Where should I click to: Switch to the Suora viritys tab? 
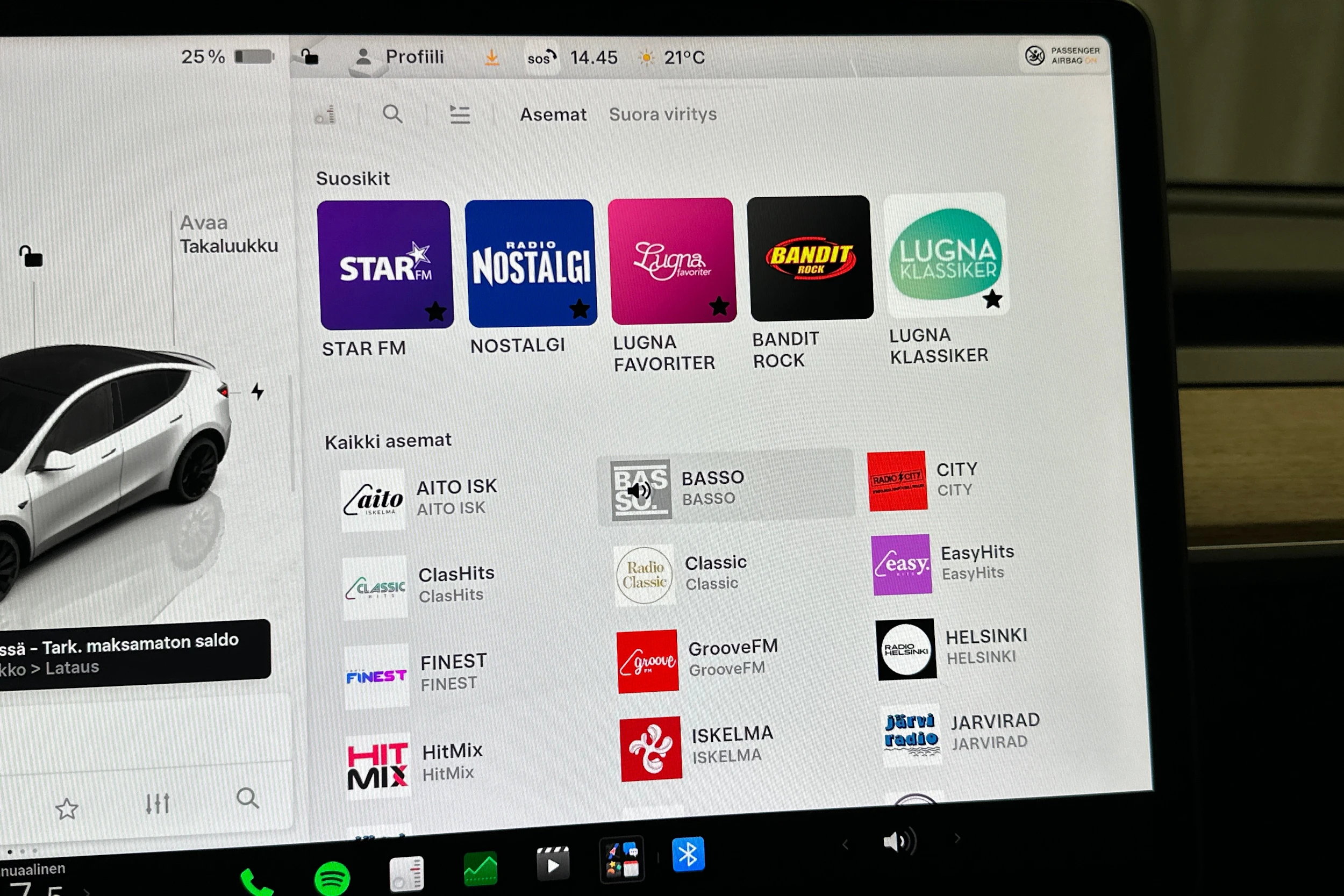pos(662,114)
